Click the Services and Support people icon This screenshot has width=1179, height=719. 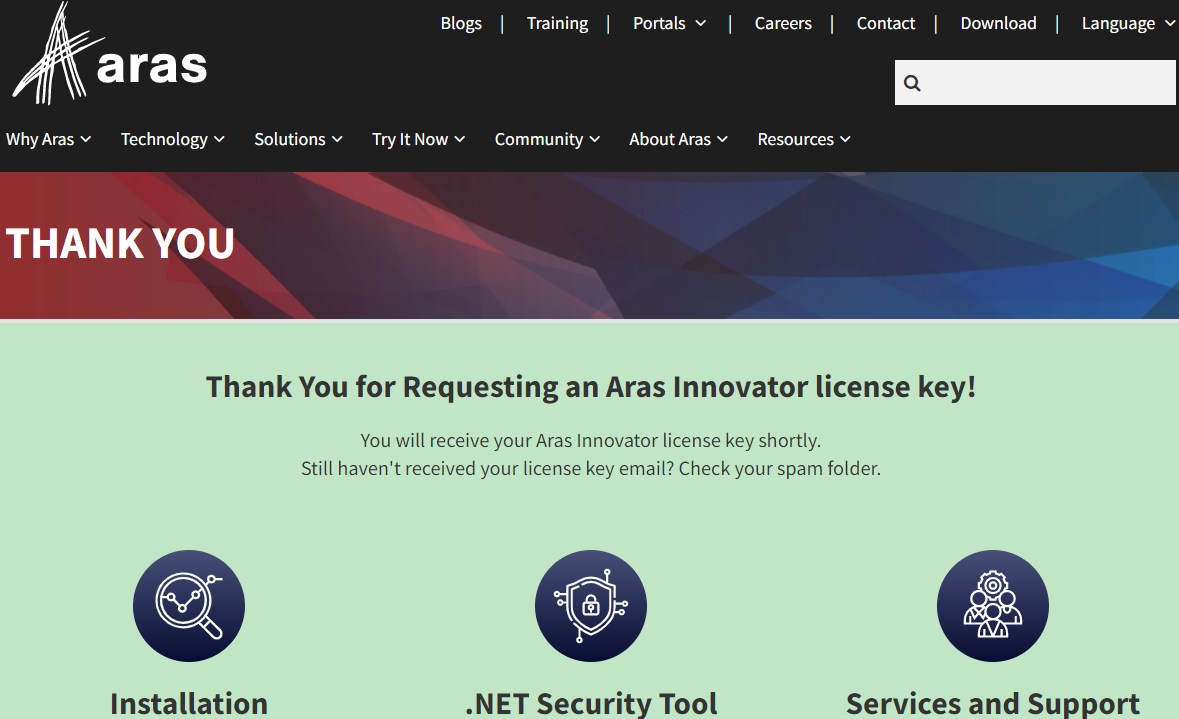tap(992, 605)
